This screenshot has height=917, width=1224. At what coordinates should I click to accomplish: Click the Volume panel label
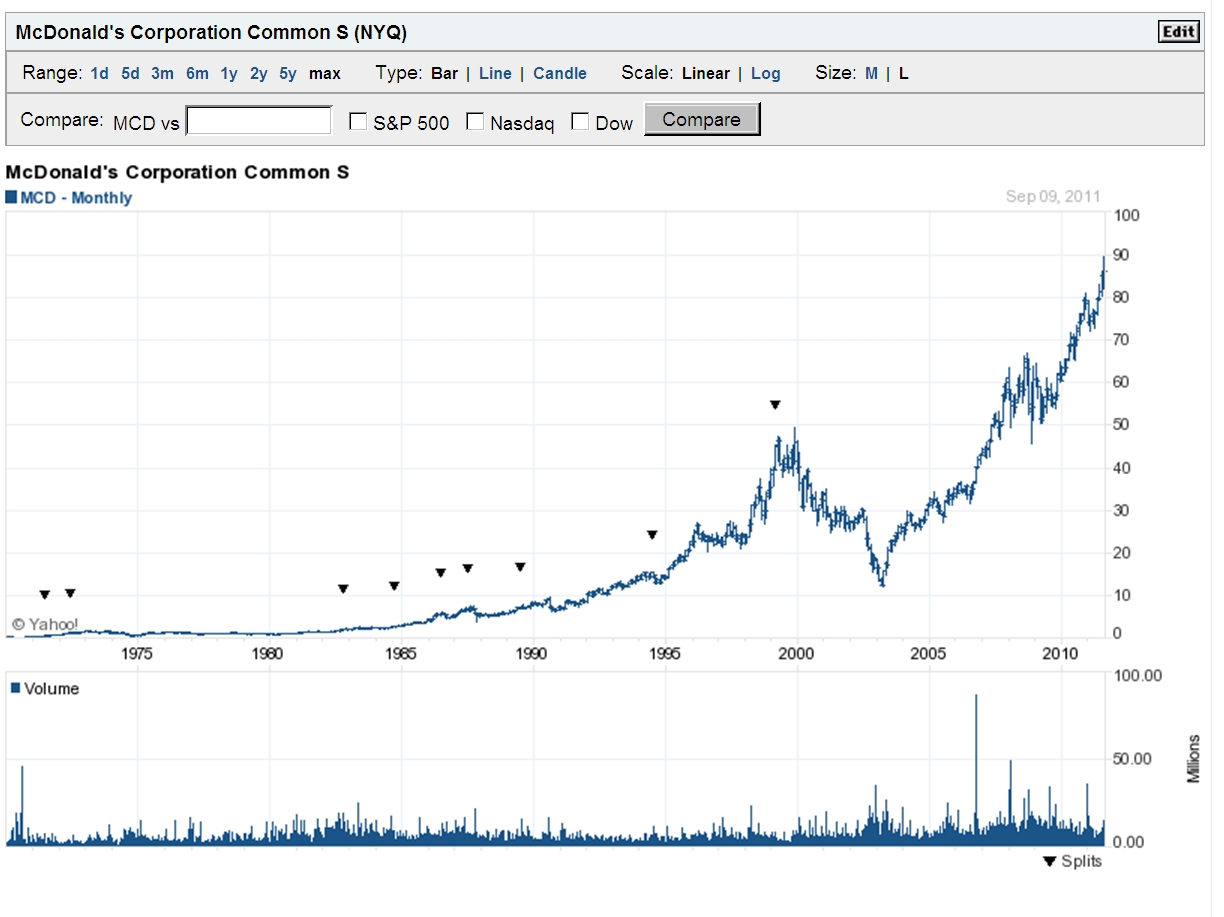[x=51, y=689]
